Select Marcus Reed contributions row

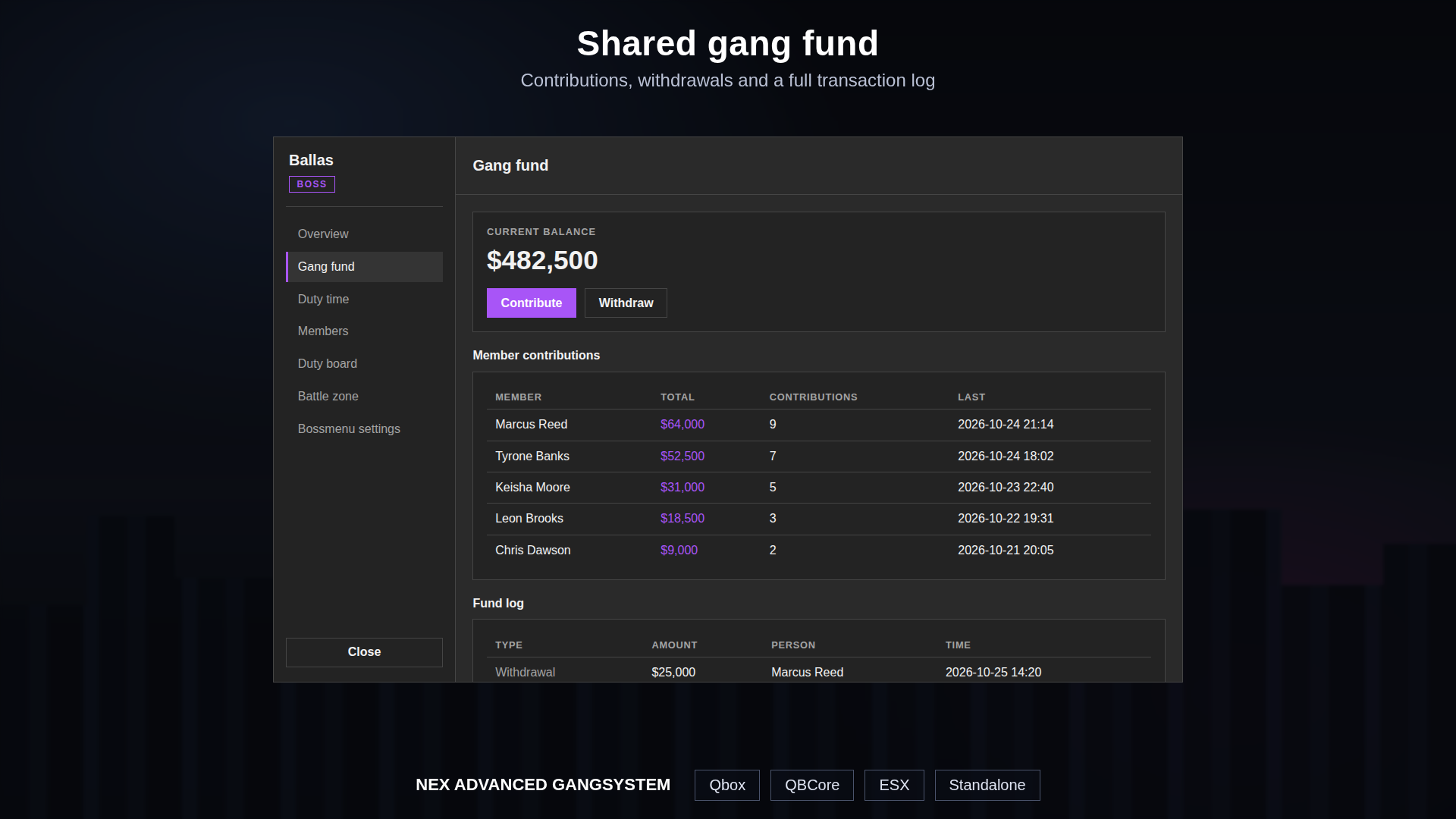click(x=819, y=425)
